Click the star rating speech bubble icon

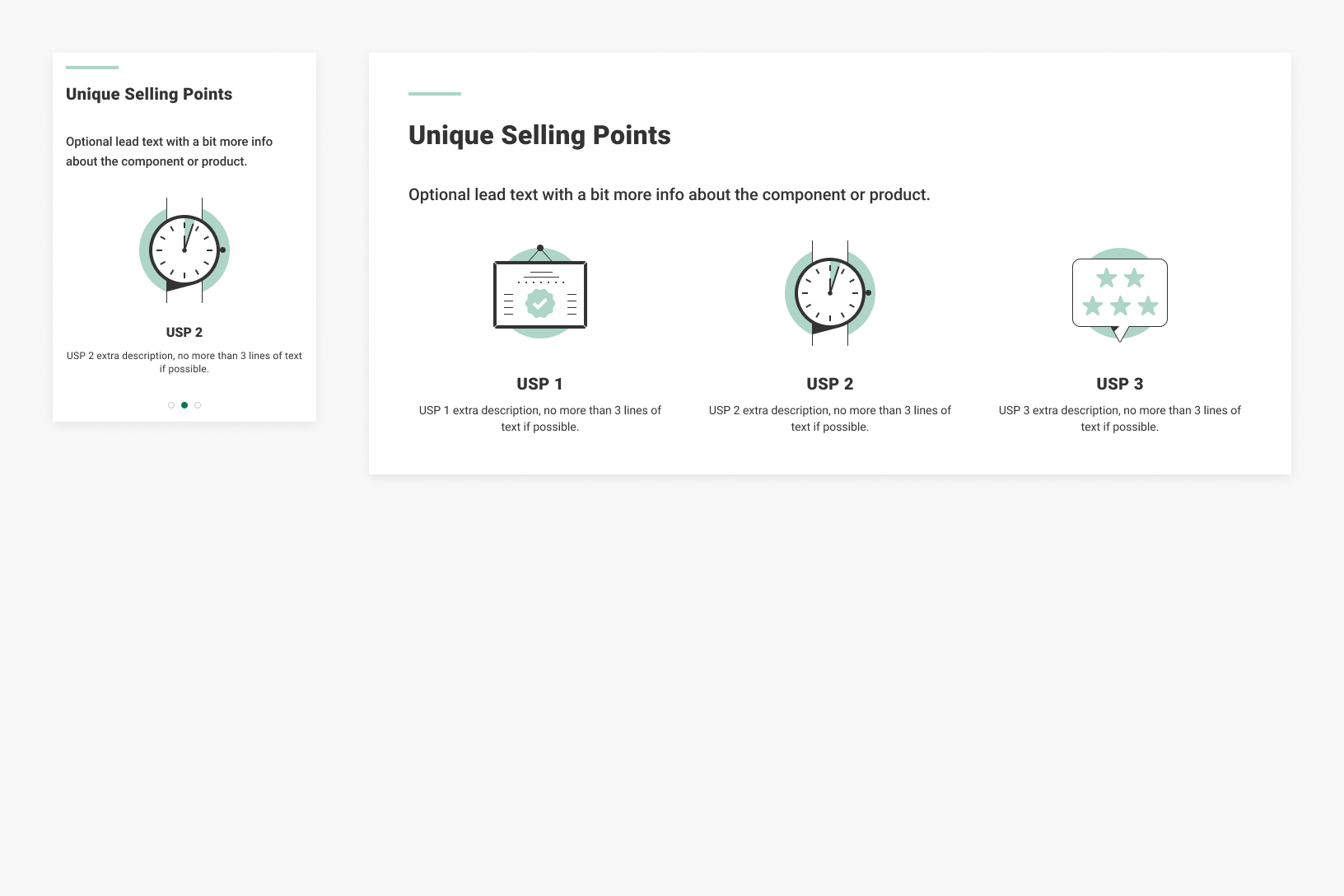tap(1120, 295)
